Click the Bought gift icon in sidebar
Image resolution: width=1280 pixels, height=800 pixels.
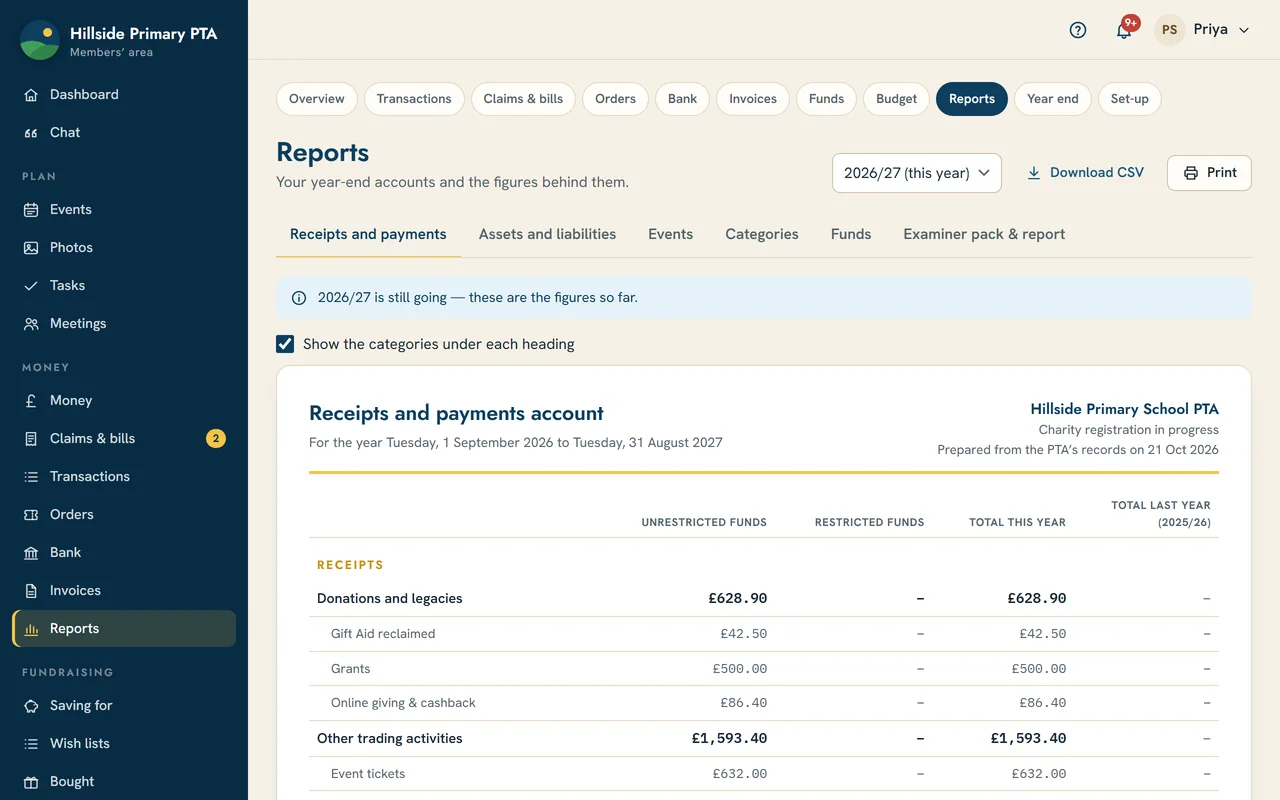[31, 782]
